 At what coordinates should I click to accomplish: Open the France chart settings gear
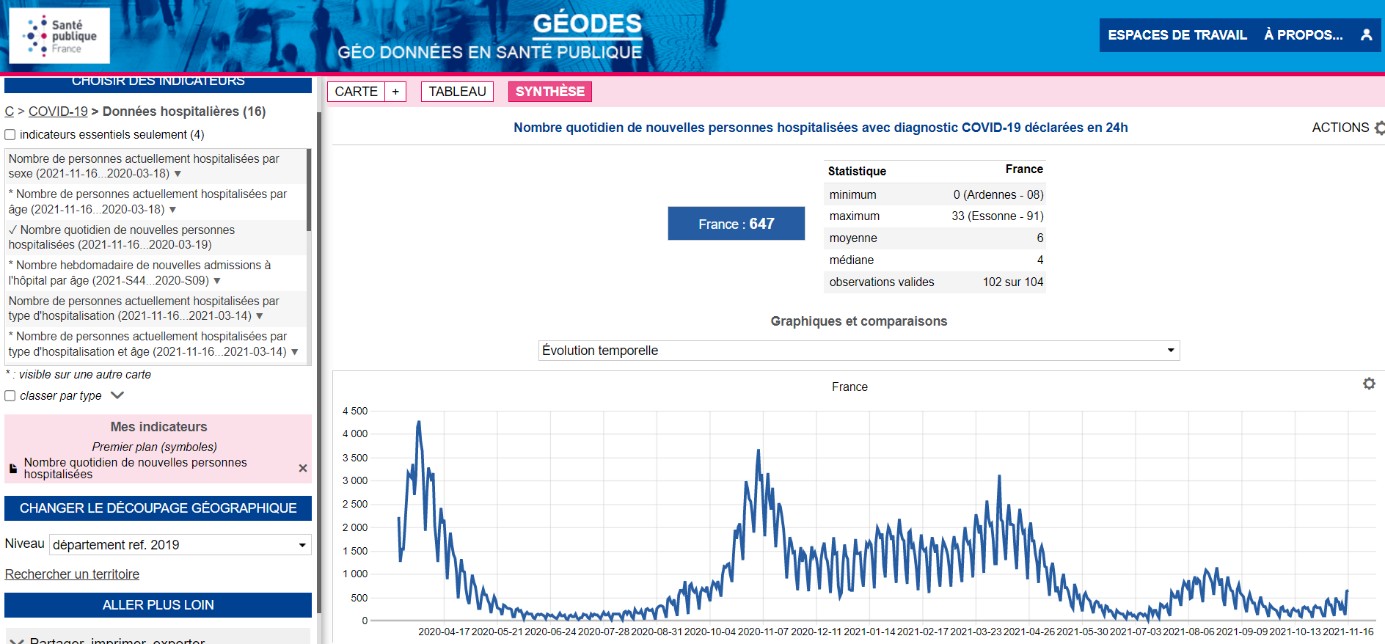coord(1369,384)
